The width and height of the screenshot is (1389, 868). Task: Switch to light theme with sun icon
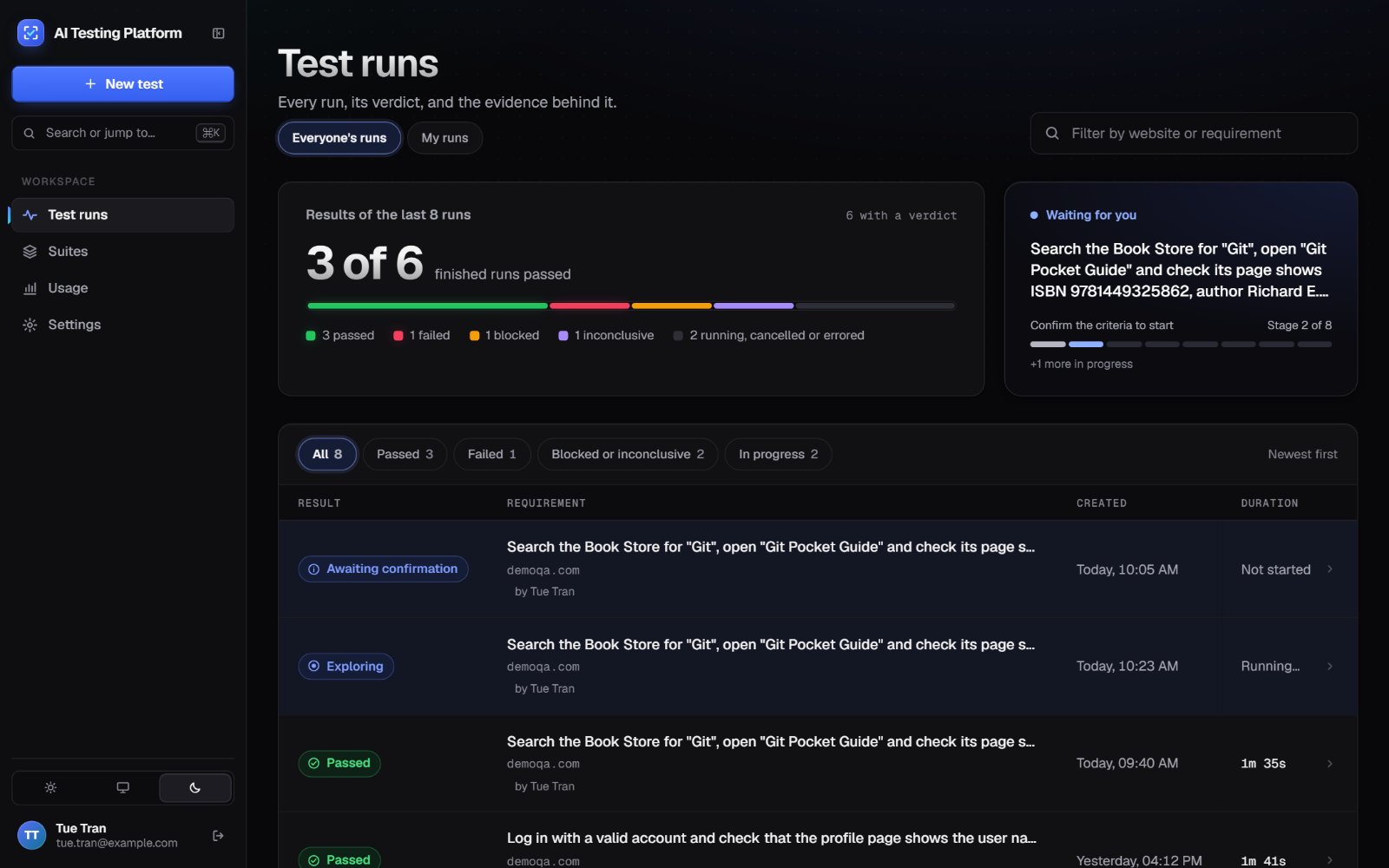(50, 788)
